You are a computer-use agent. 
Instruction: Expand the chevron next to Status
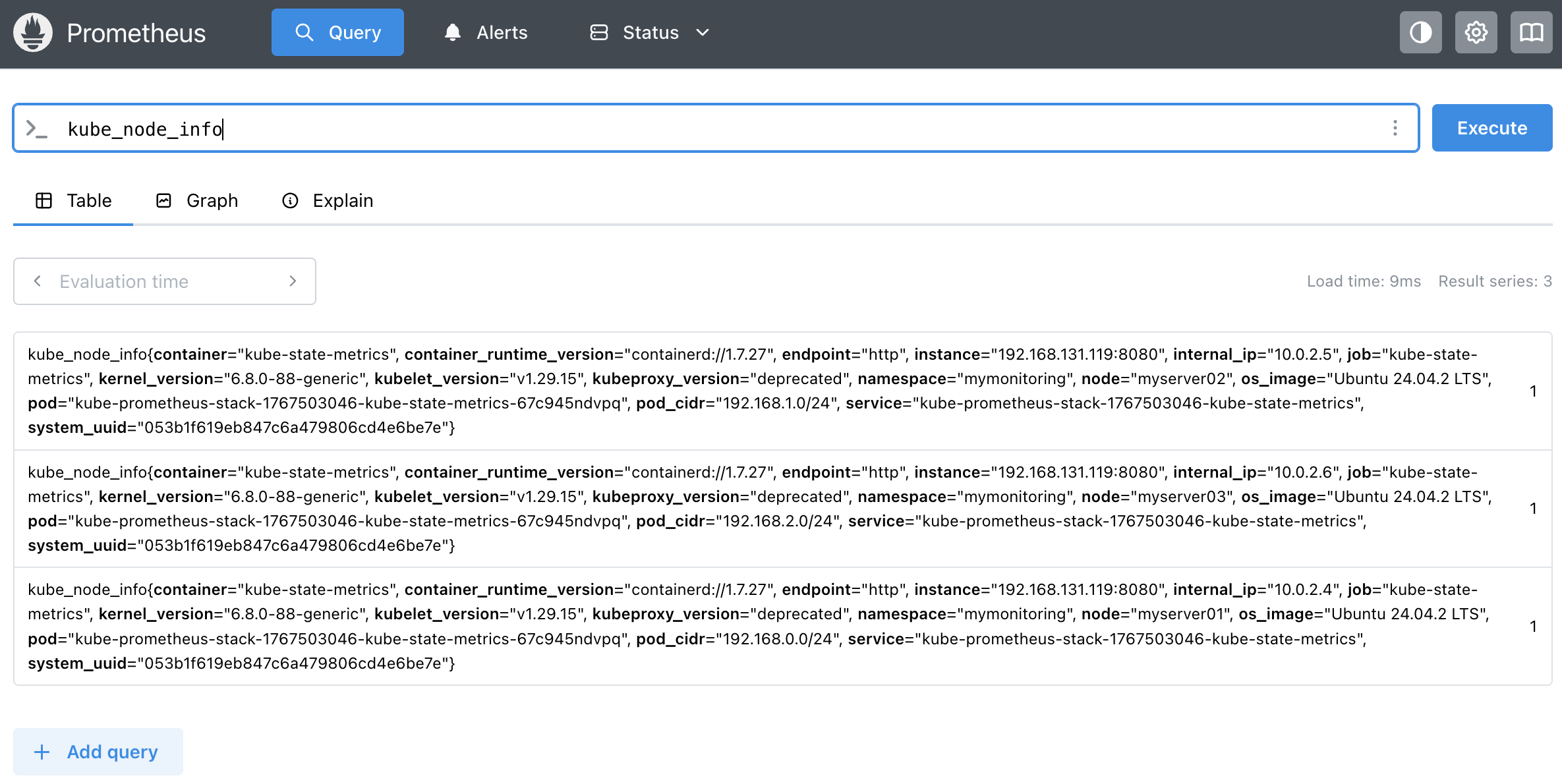point(703,32)
